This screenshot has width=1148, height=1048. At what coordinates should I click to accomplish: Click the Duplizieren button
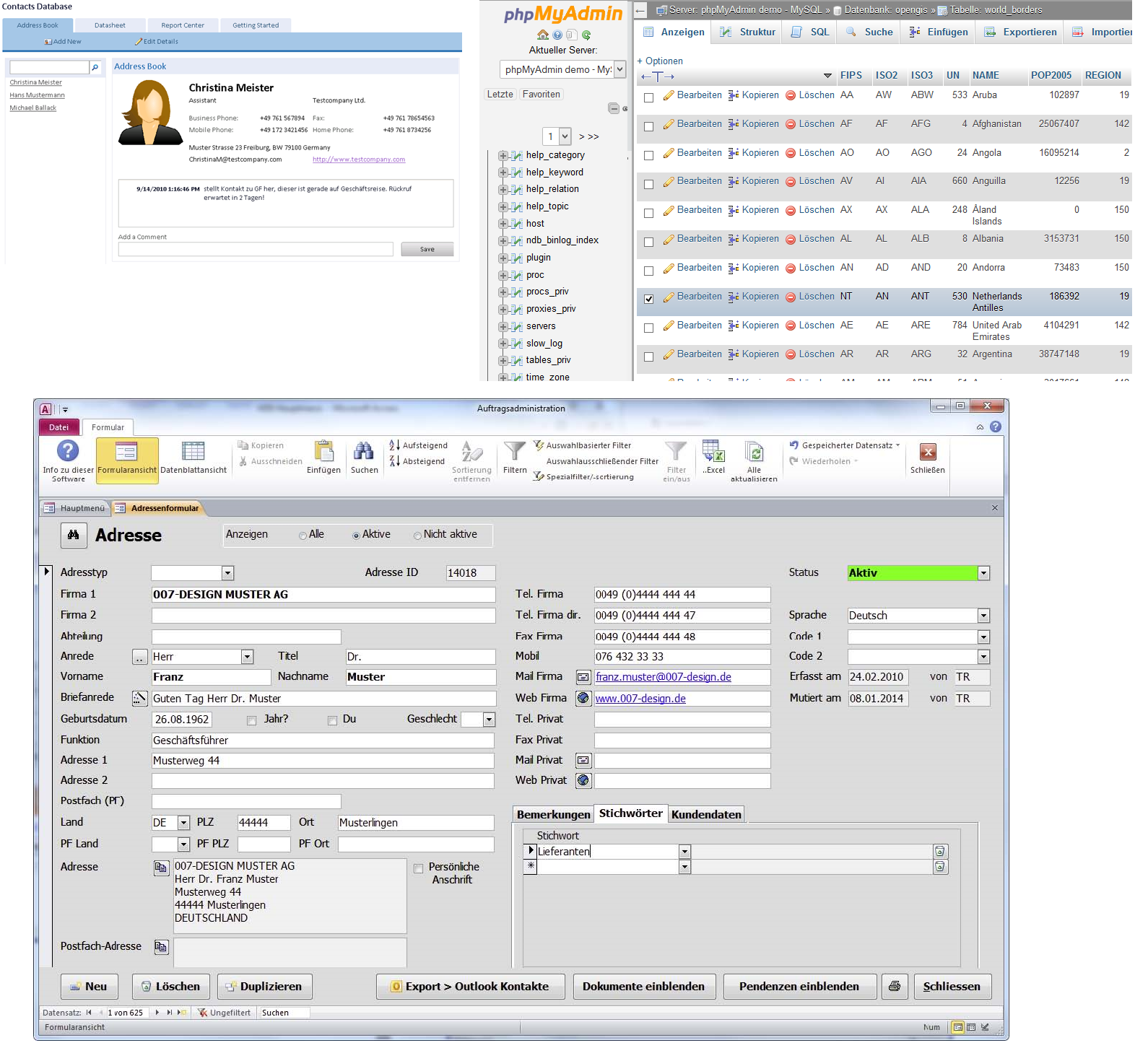264,986
